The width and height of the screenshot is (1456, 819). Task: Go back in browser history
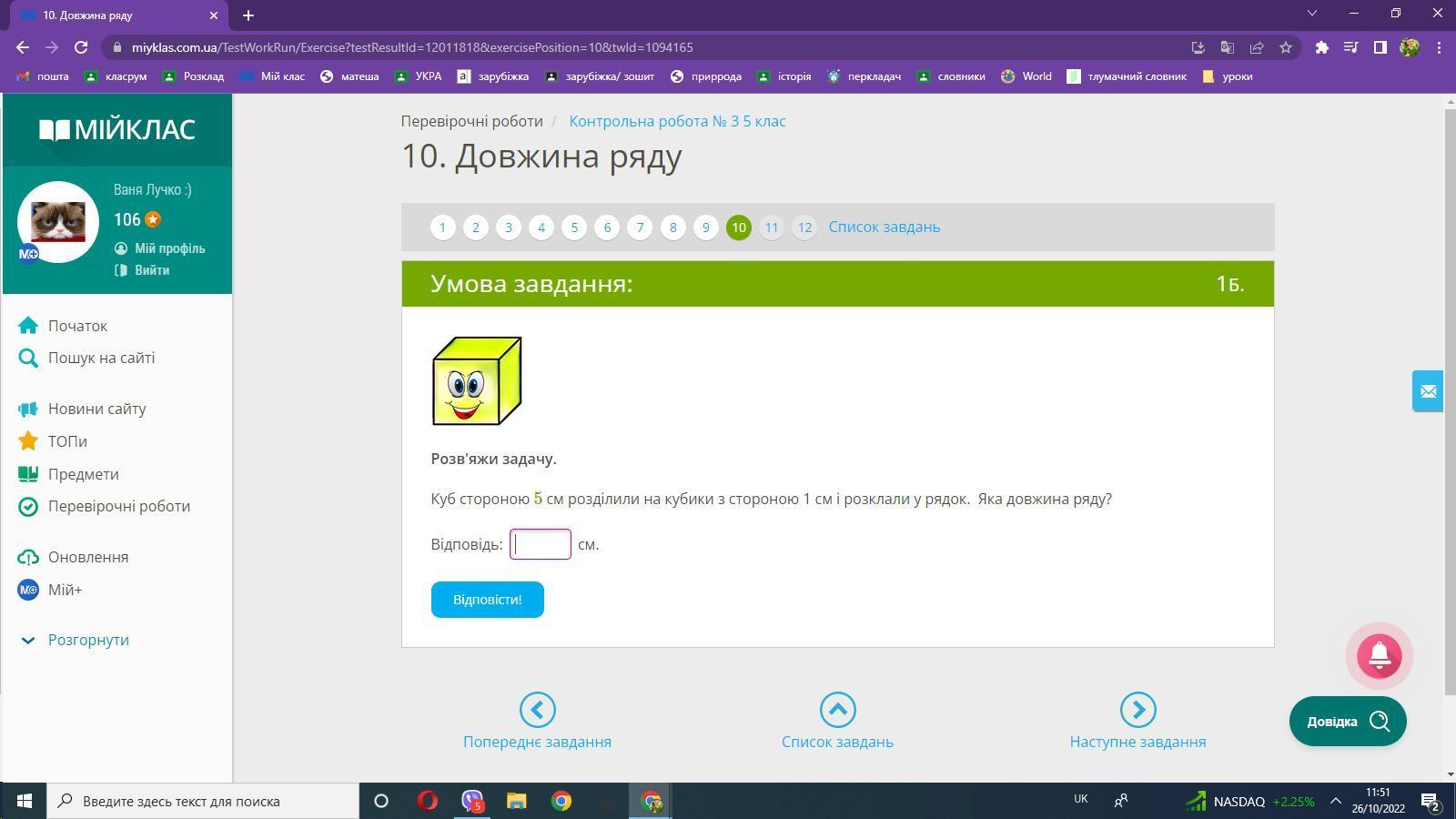(23, 47)
